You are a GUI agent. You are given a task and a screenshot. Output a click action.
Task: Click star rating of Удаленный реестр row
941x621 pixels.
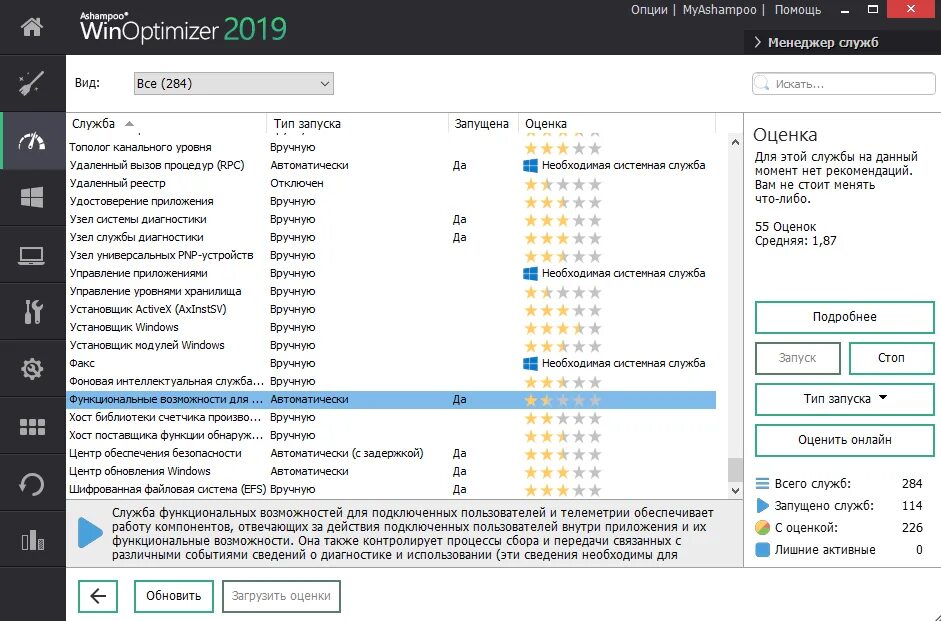pos(562,184)
